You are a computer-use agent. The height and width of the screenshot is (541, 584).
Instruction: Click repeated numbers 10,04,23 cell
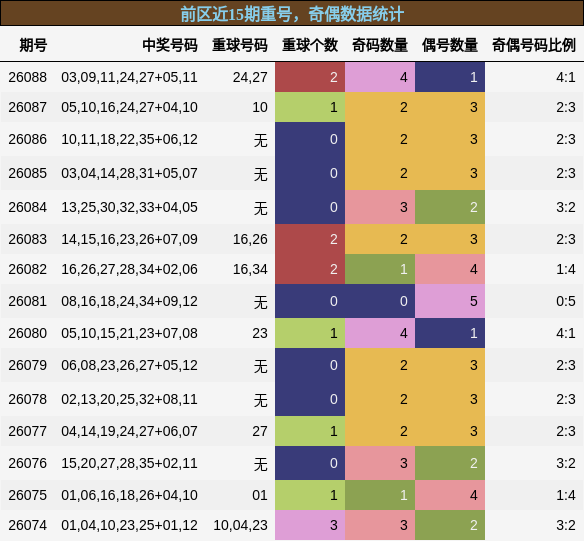pos(240,525)
